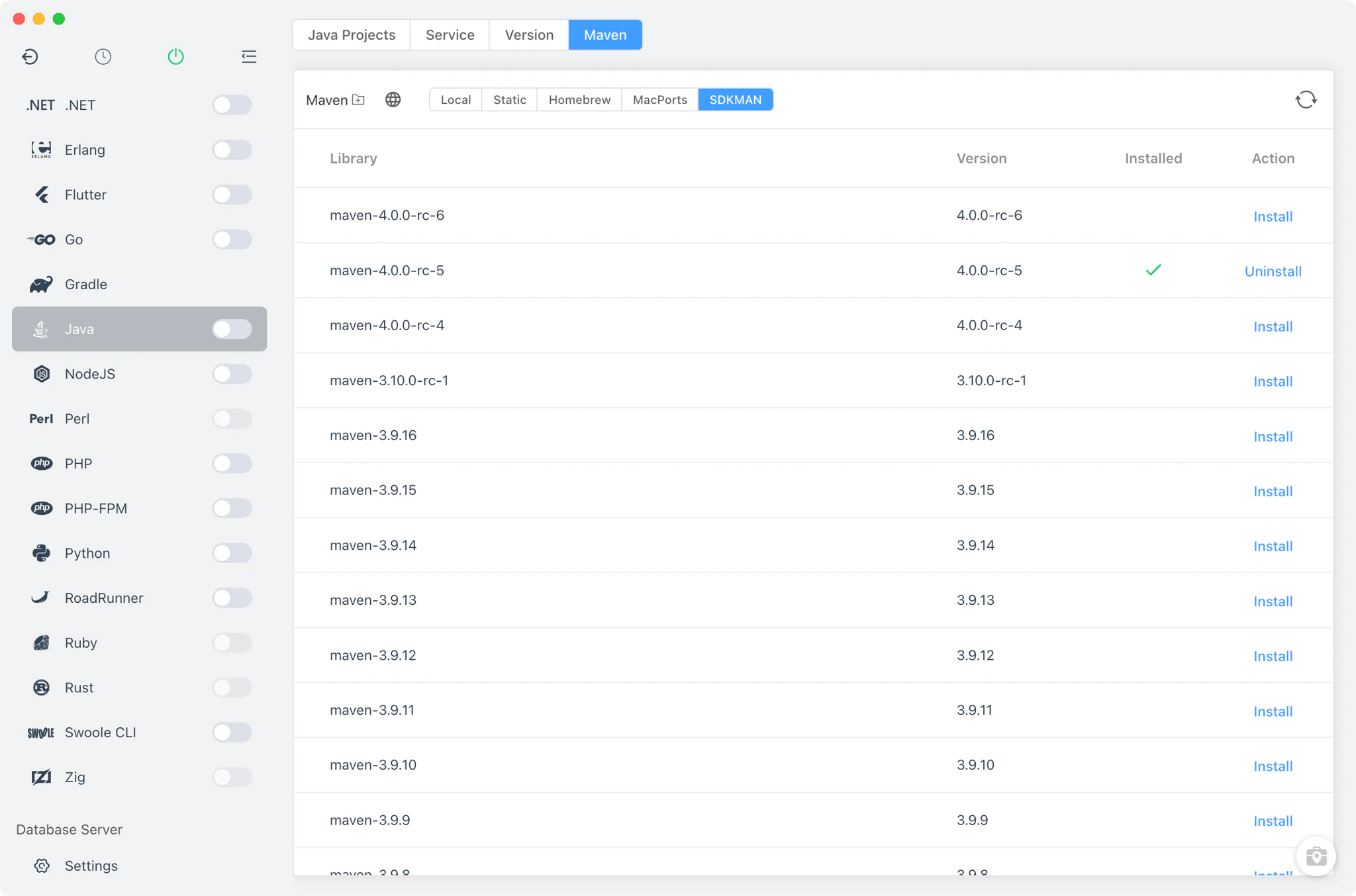This screenshot has width=1356, height=896.
Task: Click the Perl logo icon
Action: pos(41,419)
